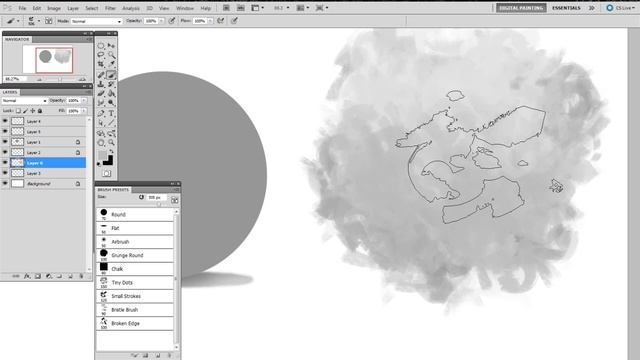The image size is (640, 360).
Task: Create new layer from Layers panel
Action: 70,276
